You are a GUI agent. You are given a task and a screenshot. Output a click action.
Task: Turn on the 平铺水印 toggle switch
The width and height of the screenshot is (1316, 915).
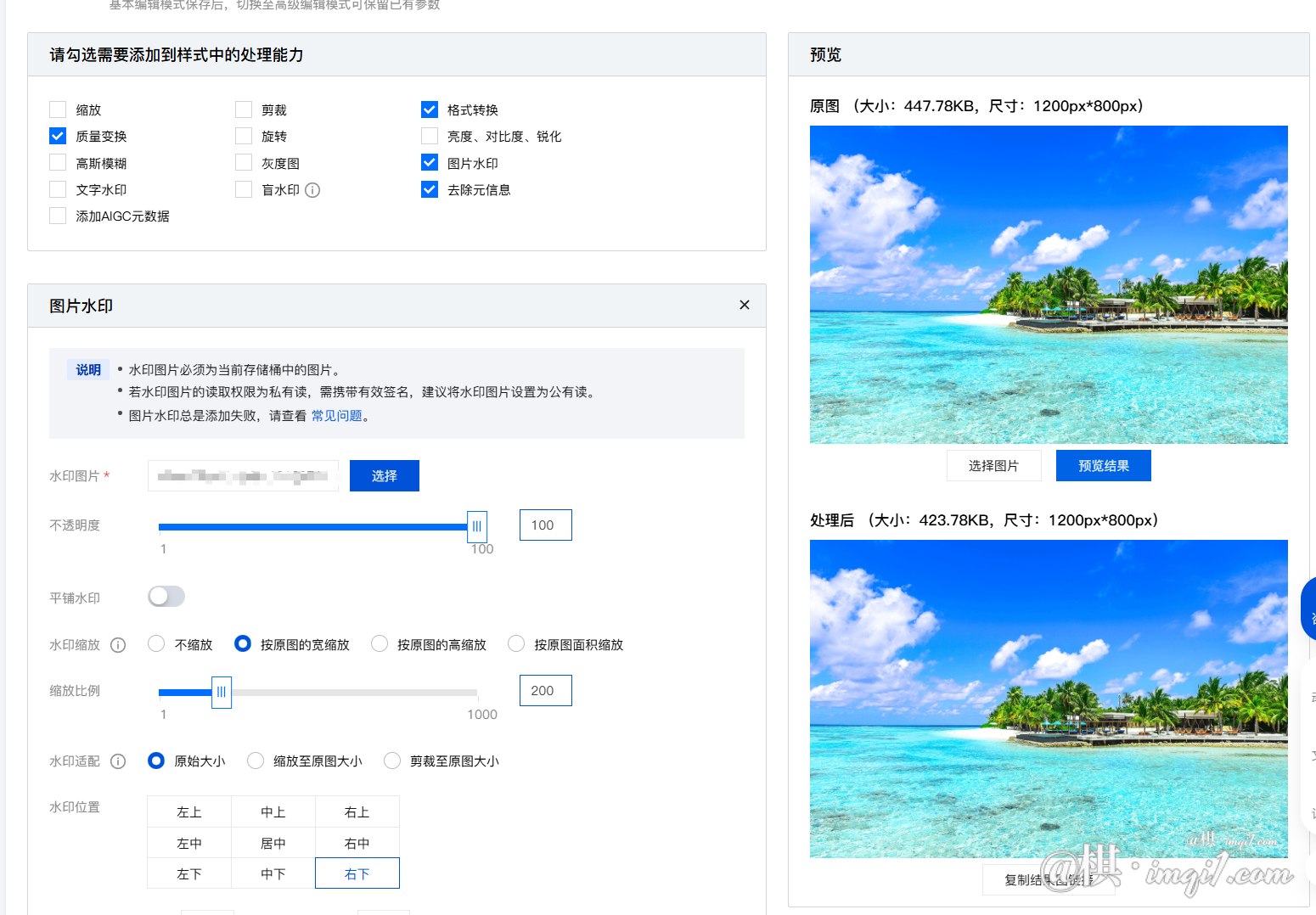coord(166,597)
